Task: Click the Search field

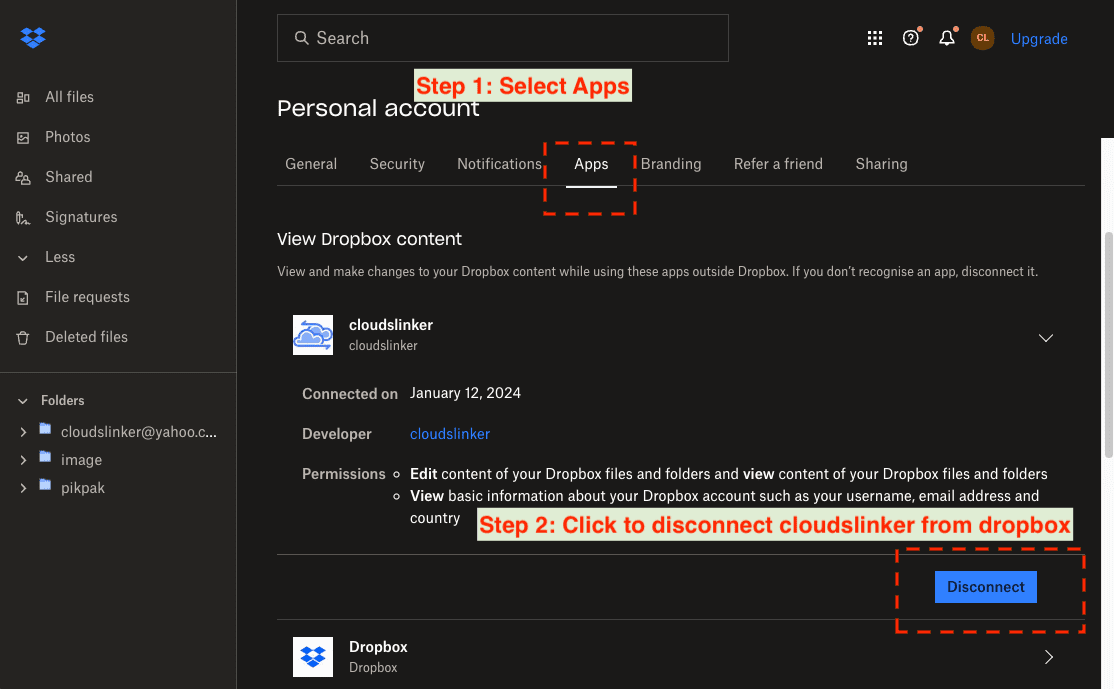Action: pos(502,38)
